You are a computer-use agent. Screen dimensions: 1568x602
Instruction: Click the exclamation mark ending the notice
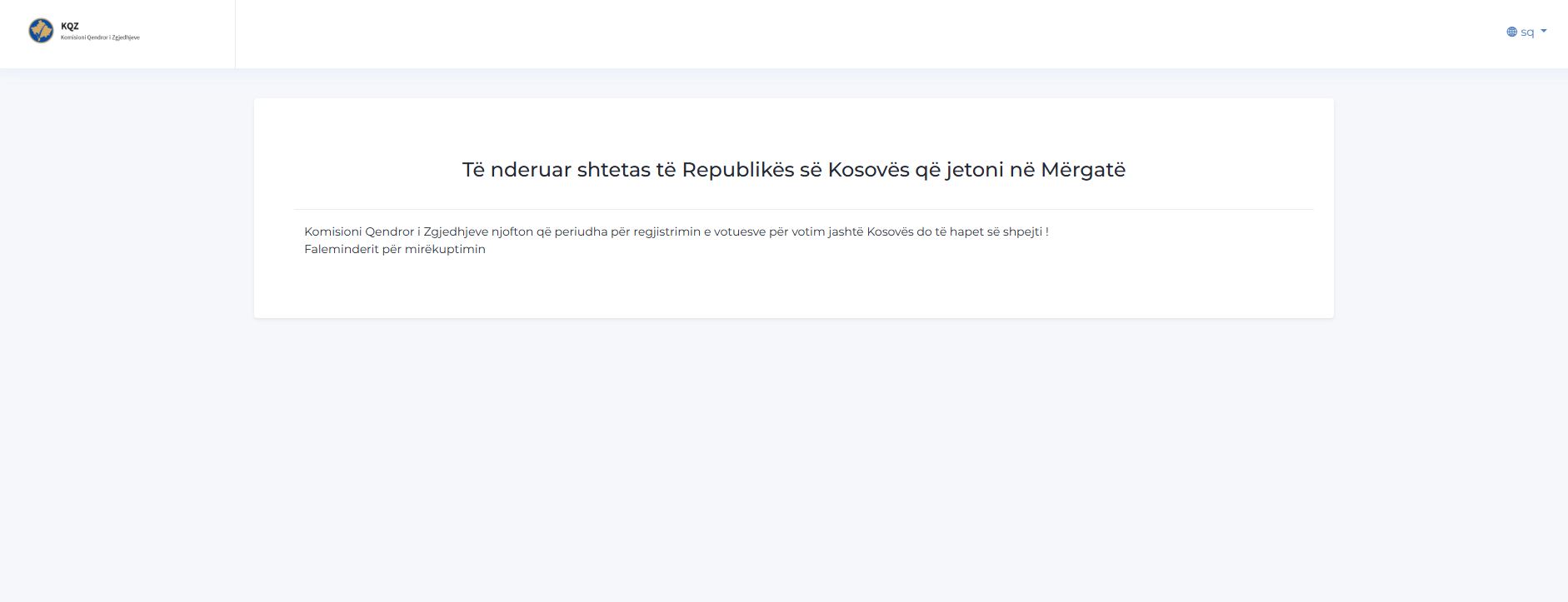click(1047, 231)
